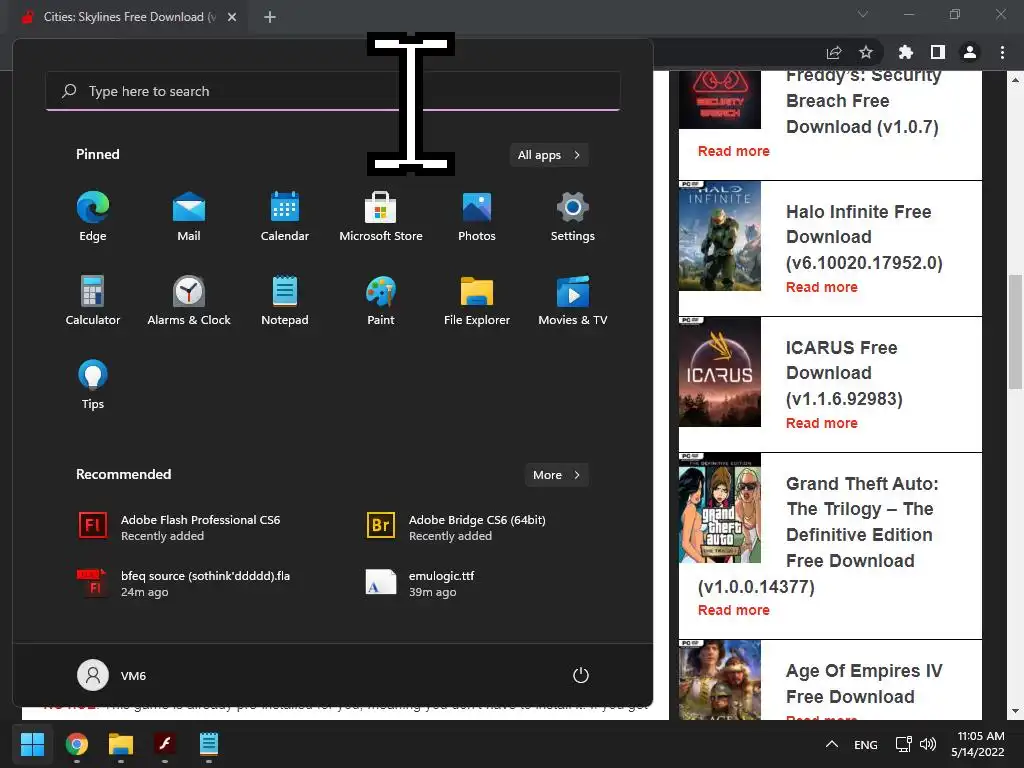The width and height of the screenshot is (1024, 768).
Task: Expand All apps list
Action: 549,155
